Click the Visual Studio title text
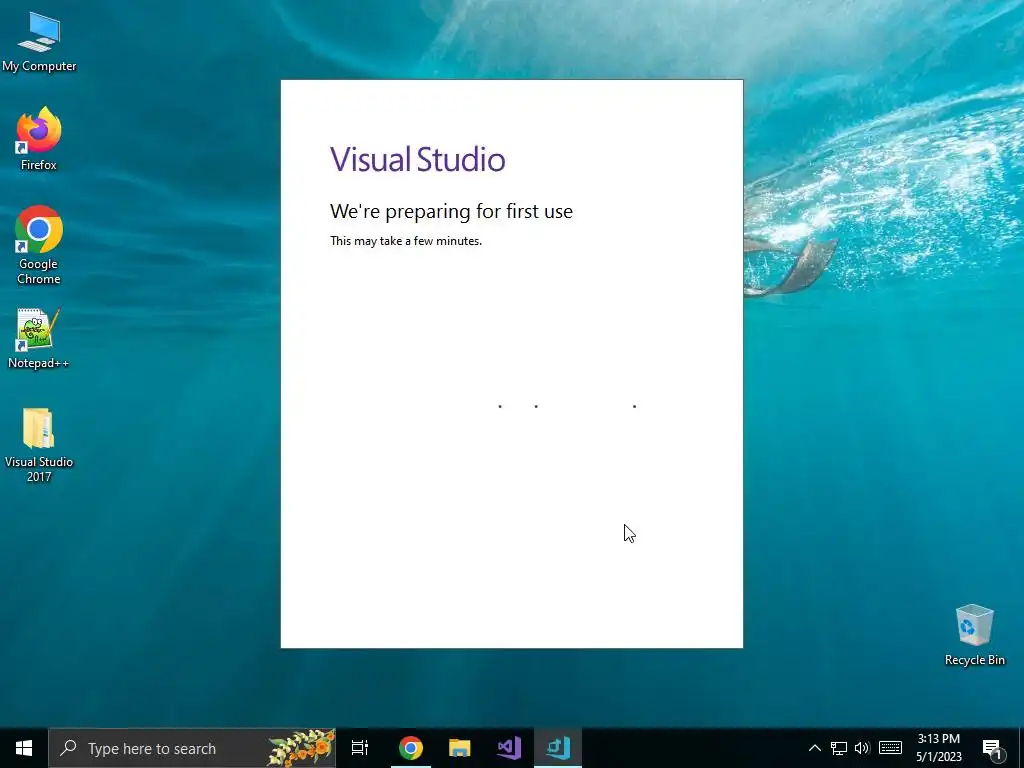 click(x=417, y=159)
